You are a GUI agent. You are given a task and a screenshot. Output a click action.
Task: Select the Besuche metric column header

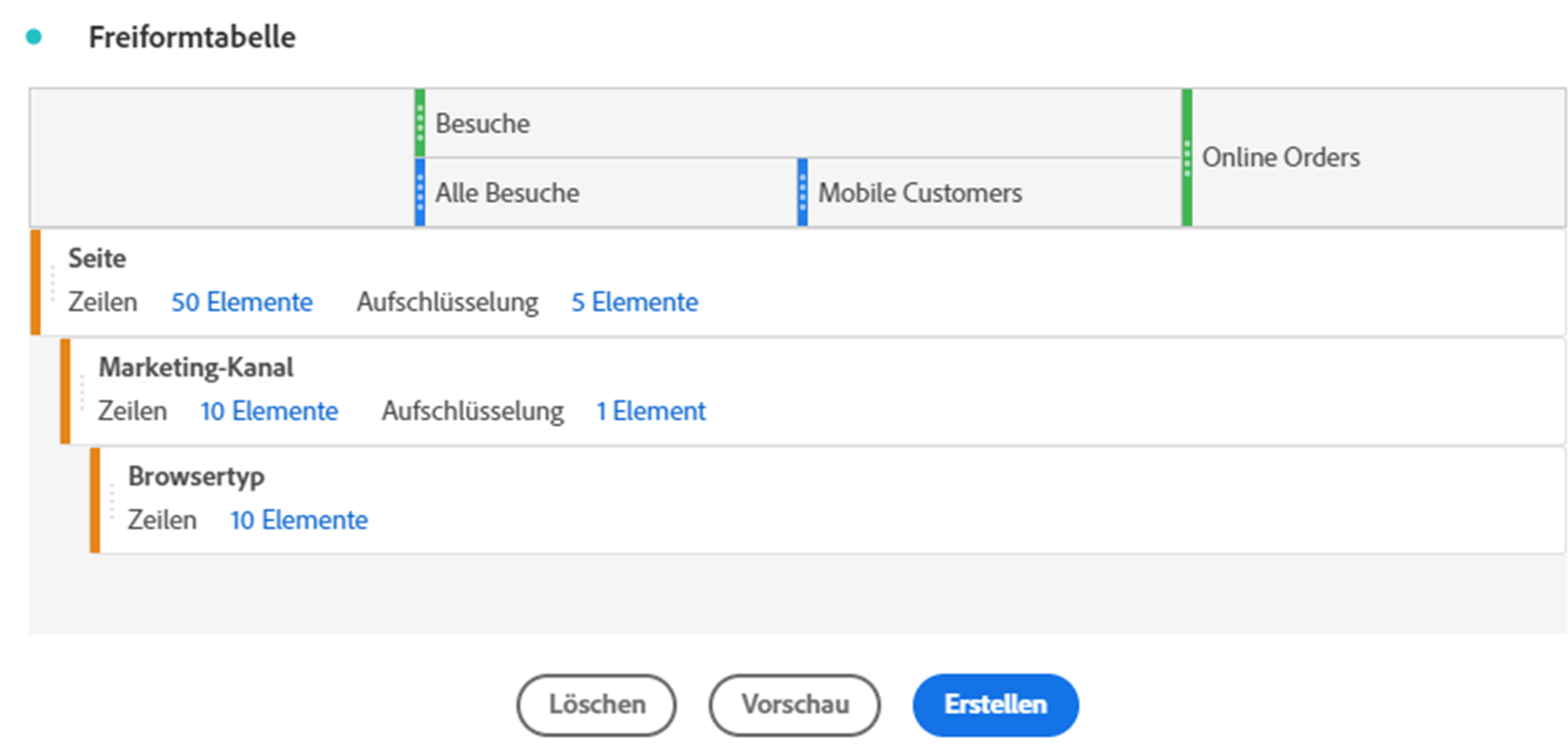coord(483,124)
